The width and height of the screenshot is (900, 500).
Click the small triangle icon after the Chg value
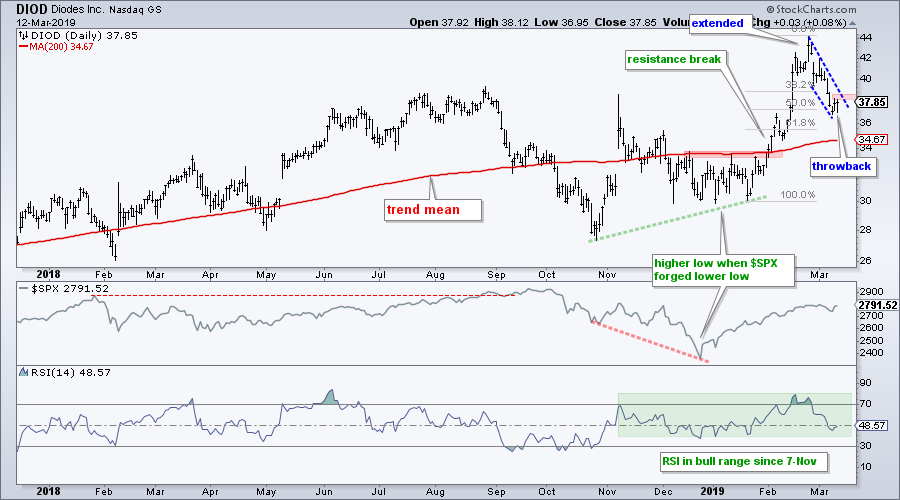click(x=852, y=24)
